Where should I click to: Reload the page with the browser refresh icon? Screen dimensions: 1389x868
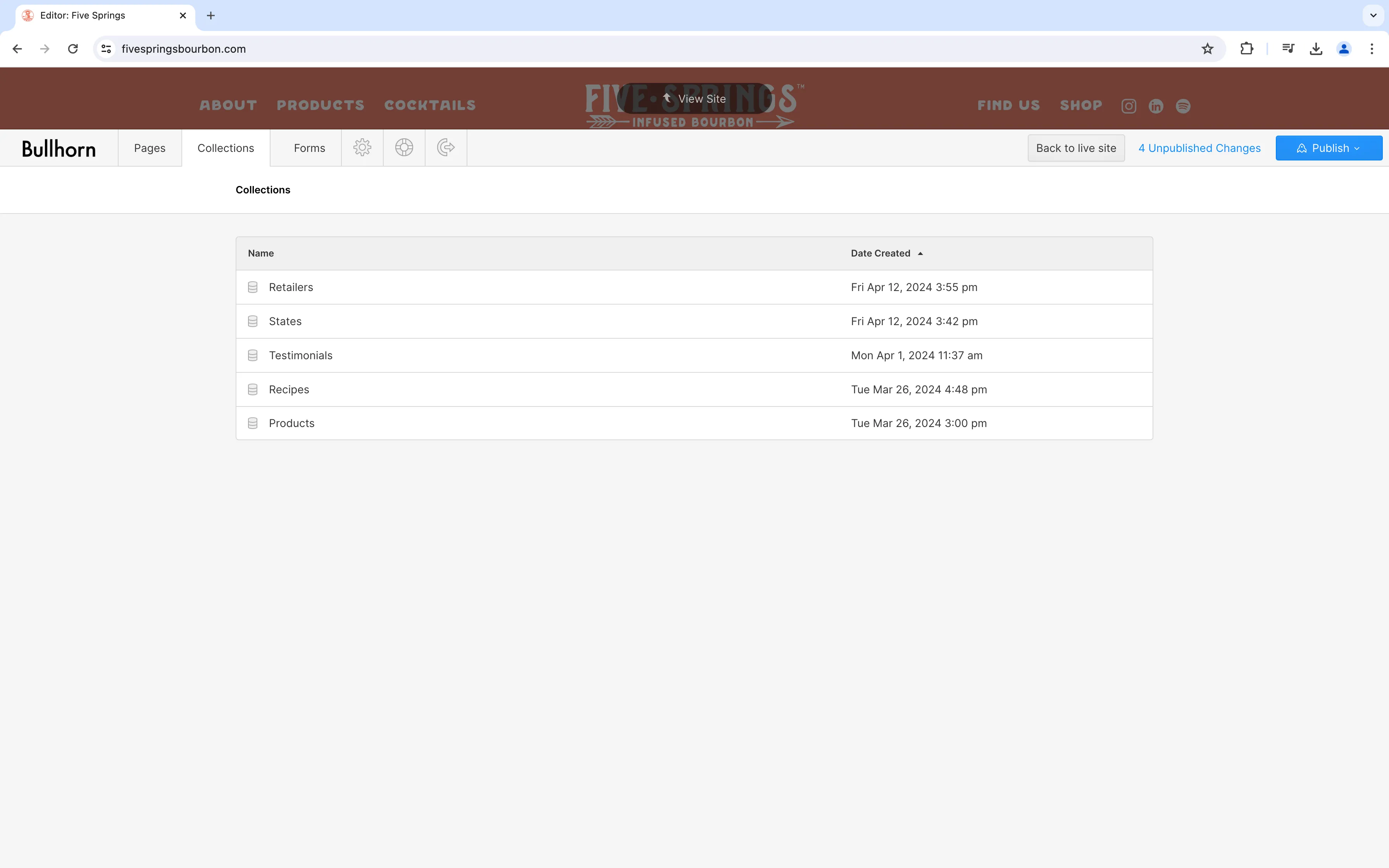tap(72, 49)
